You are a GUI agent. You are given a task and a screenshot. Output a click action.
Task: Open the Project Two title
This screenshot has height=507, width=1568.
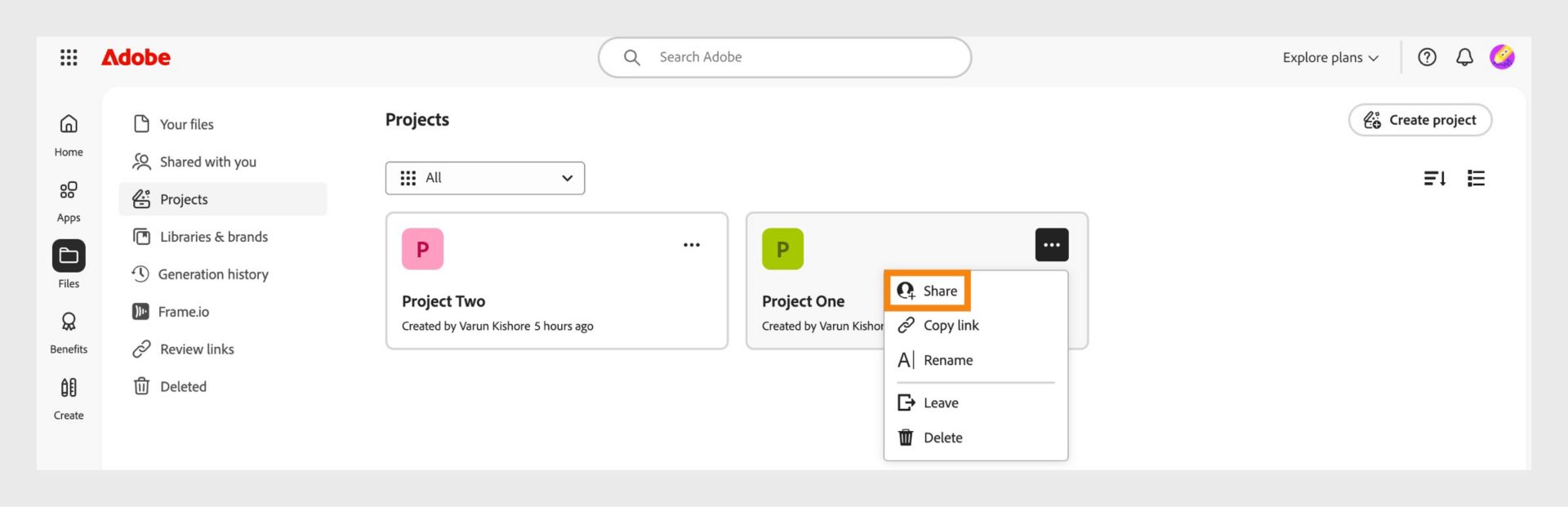click(x=443, y=301)
